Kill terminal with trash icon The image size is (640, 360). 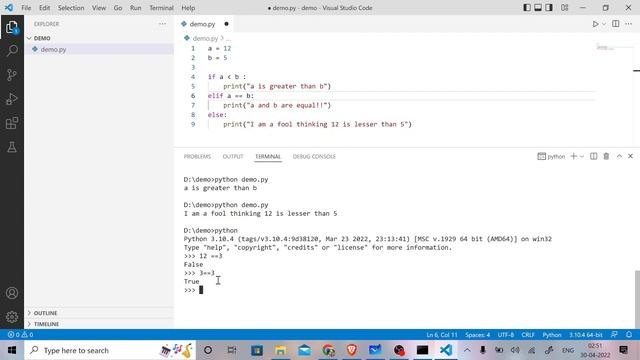tap(606, 156)
